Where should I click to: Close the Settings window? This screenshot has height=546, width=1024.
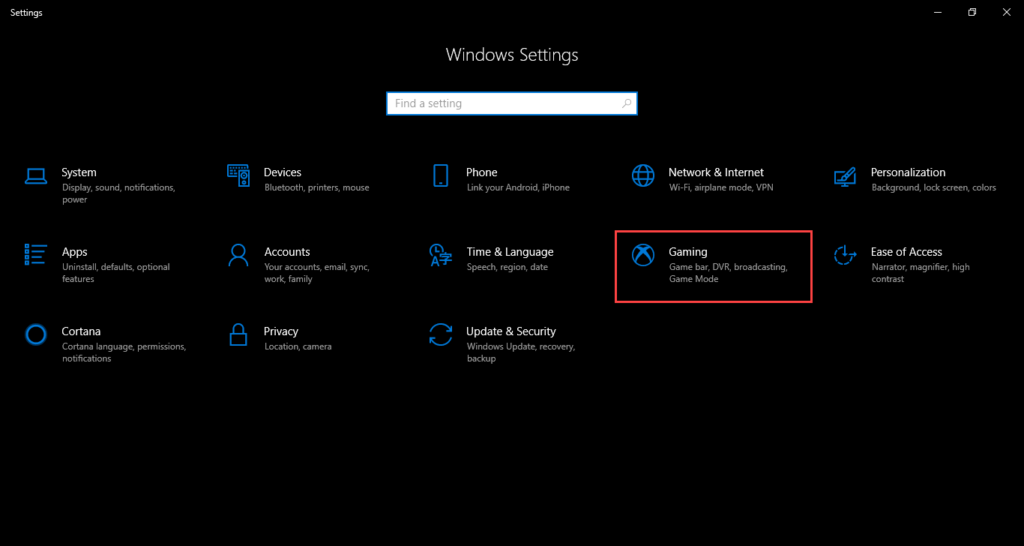click(x=1006, y=12)
